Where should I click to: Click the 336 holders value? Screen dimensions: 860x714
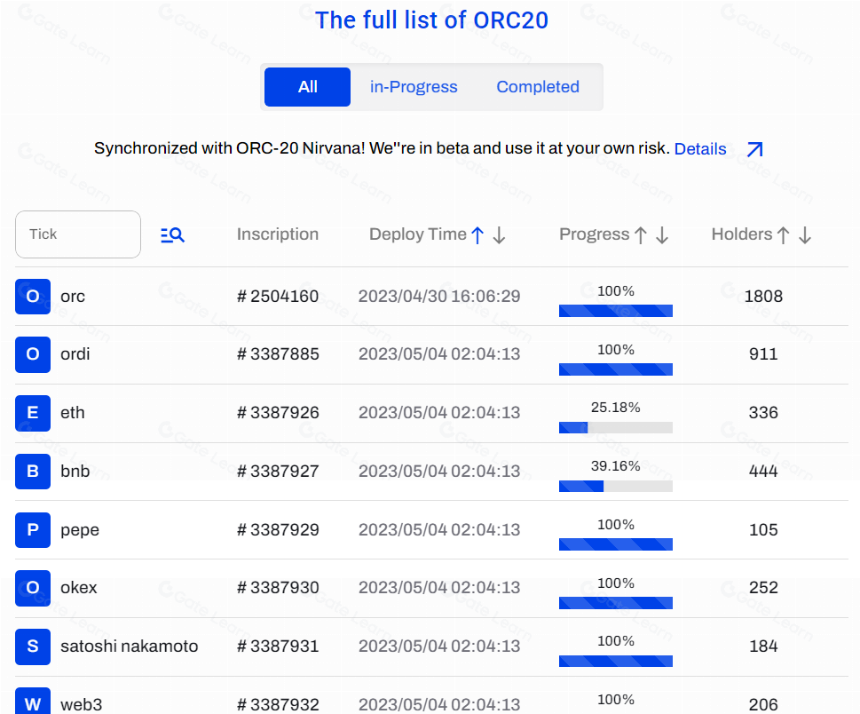pyautogui.click(x=763, y=412)
